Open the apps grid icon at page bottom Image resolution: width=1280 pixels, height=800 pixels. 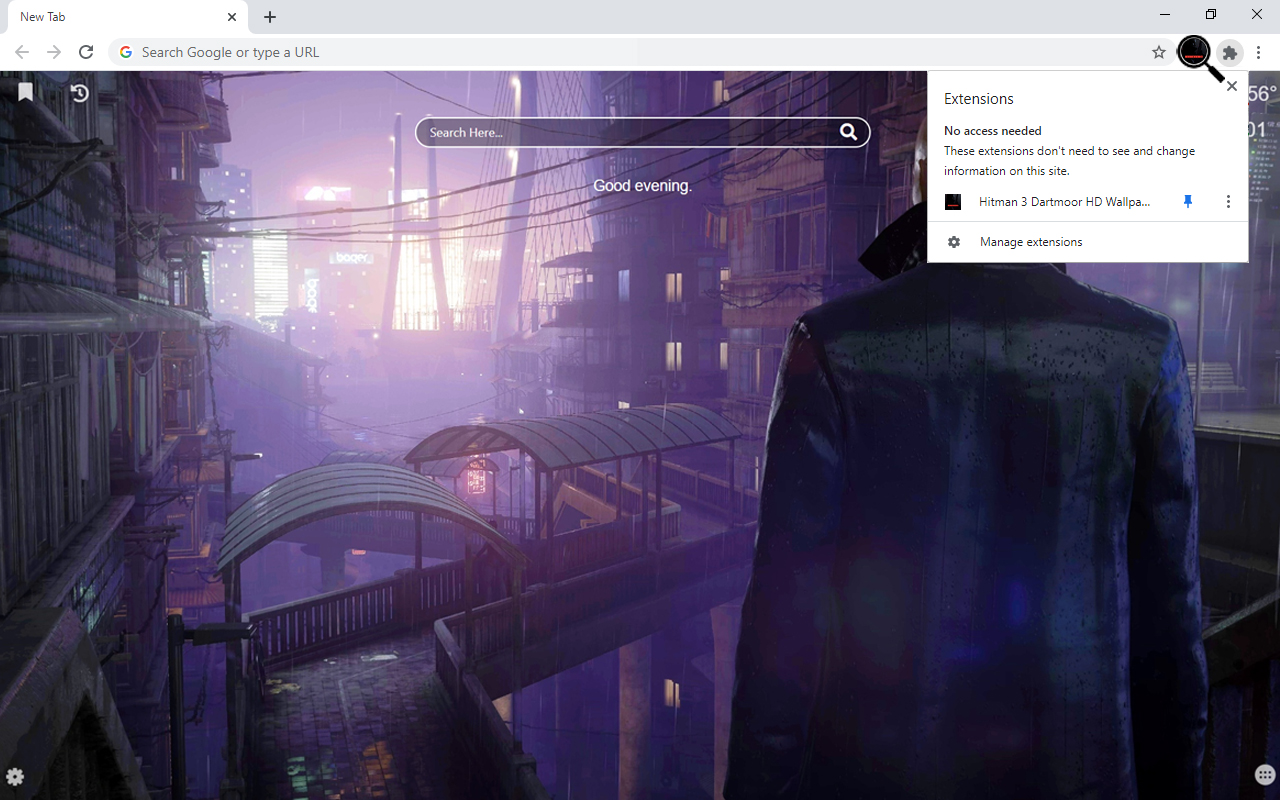point(1264,775)
